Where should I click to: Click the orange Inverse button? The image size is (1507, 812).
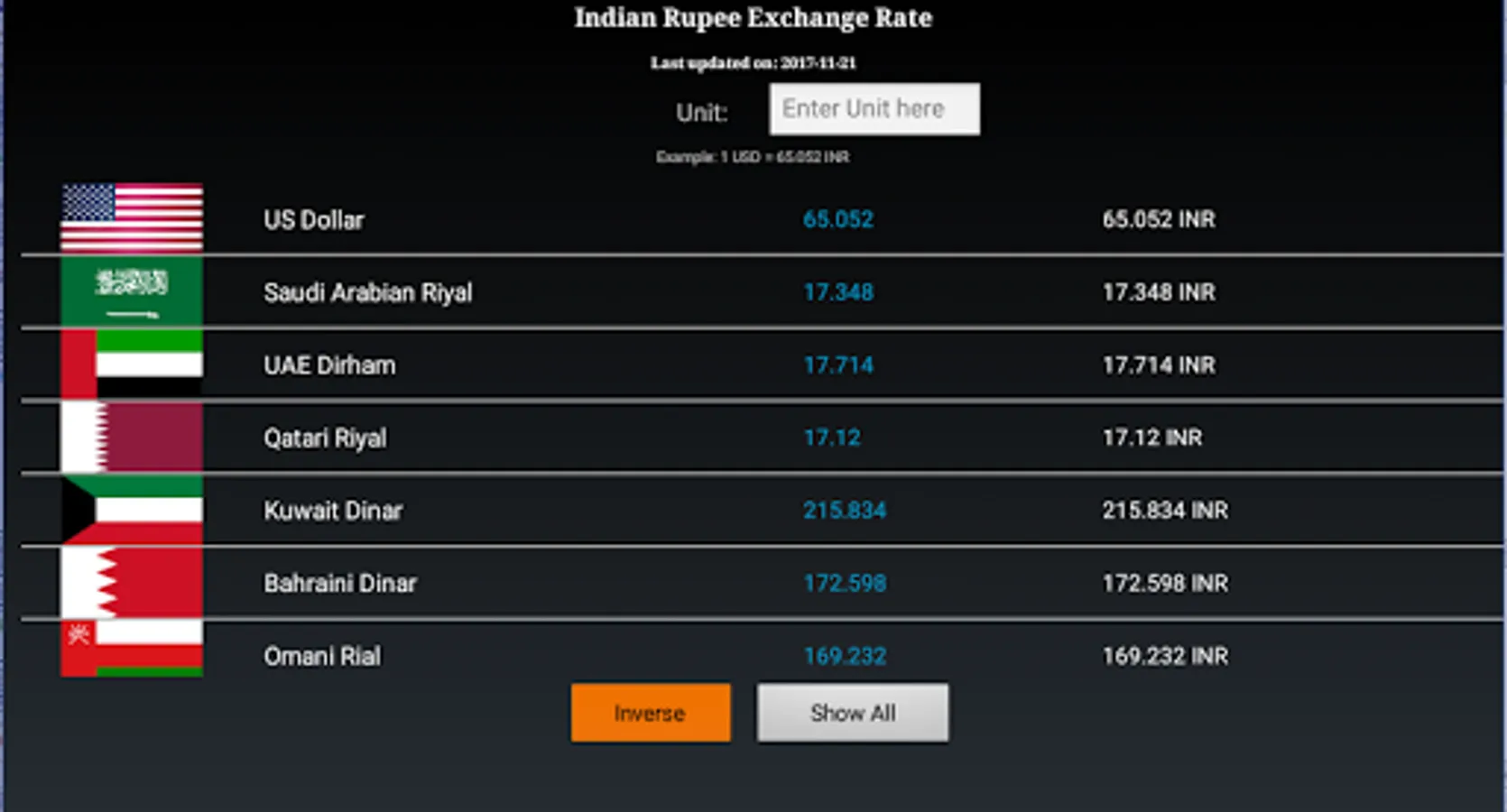[651, 713]
